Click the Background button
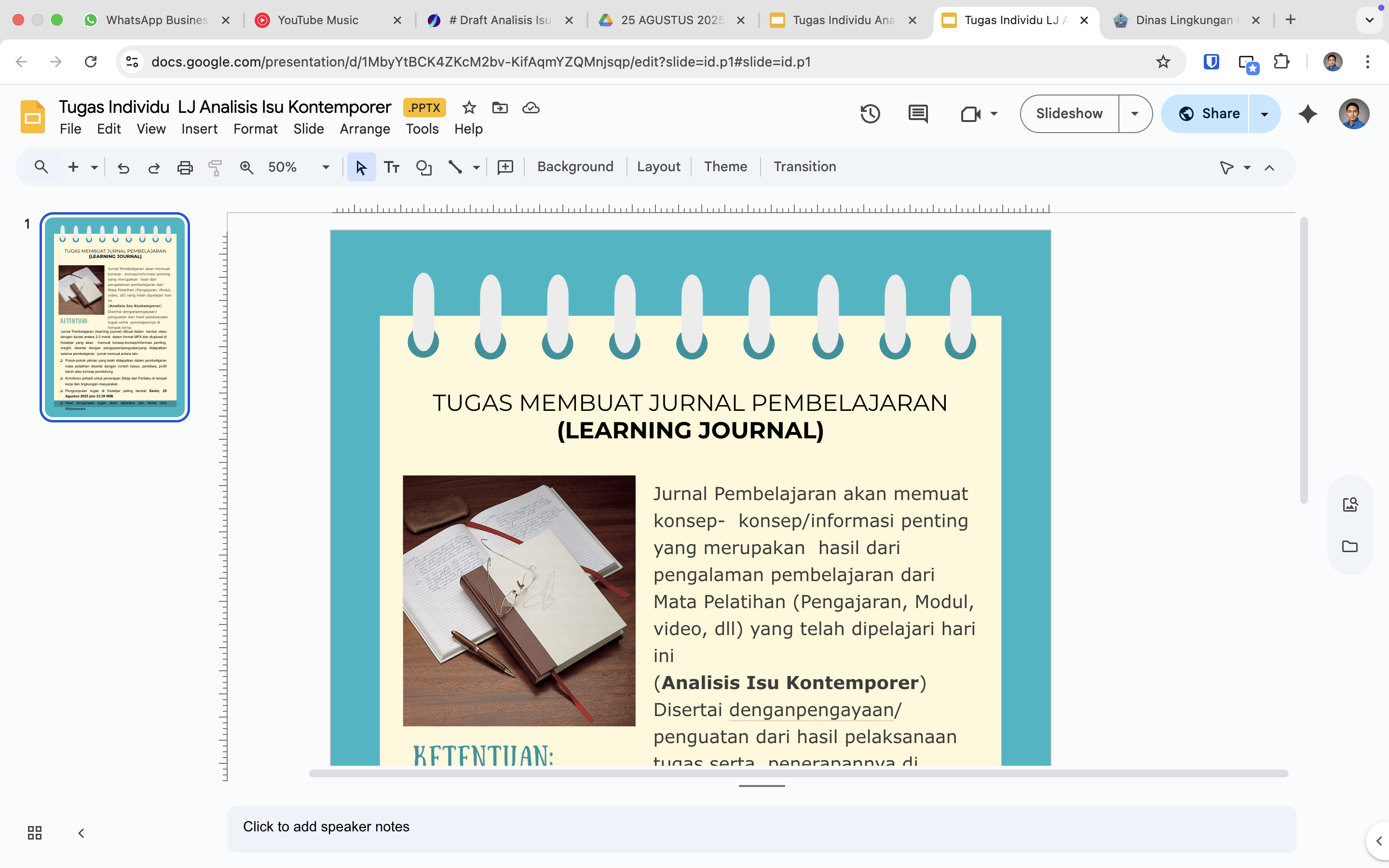 (x=575, y=166)
